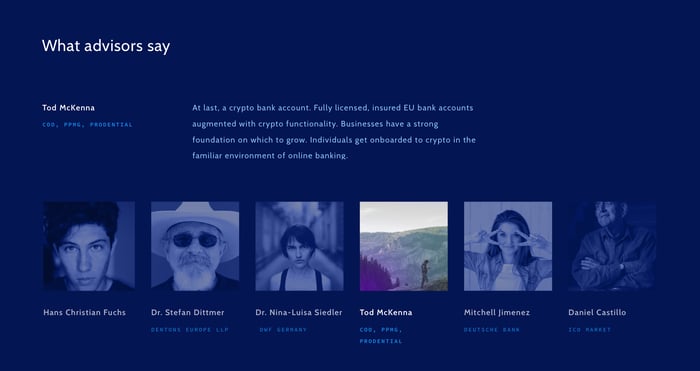Select Daniel Castillo portrait thumbnail
700x371 pixels.
pos(612,246)
